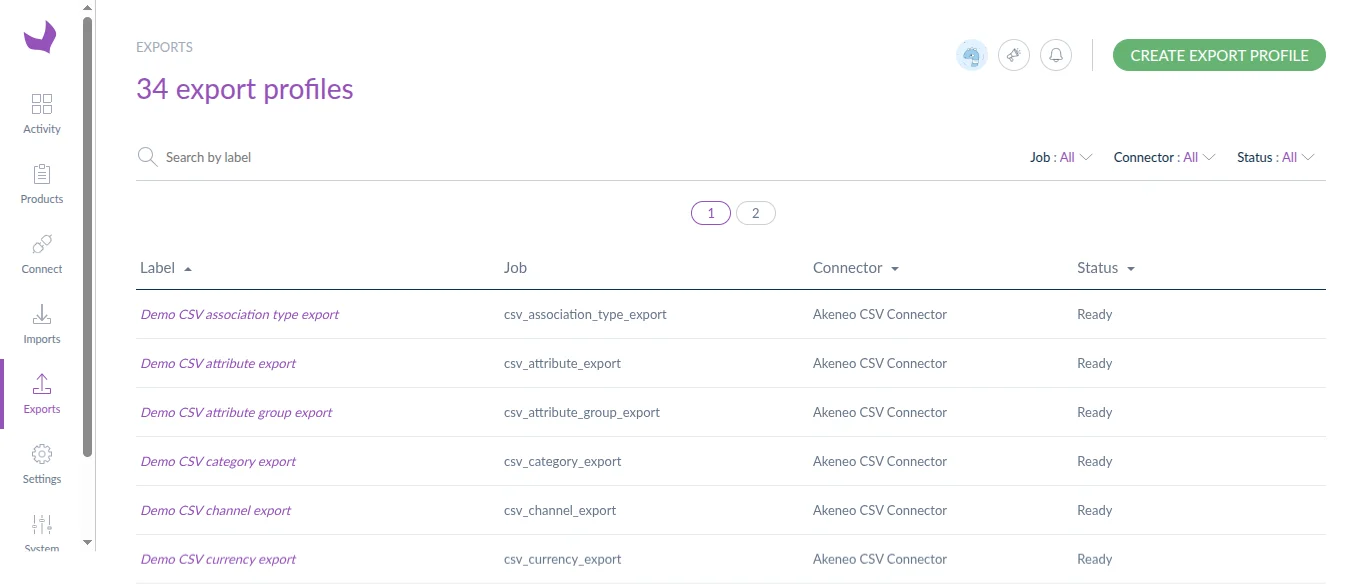Click the Akeneo logo
1366x587 pixels.
click(x=41, y=37)
